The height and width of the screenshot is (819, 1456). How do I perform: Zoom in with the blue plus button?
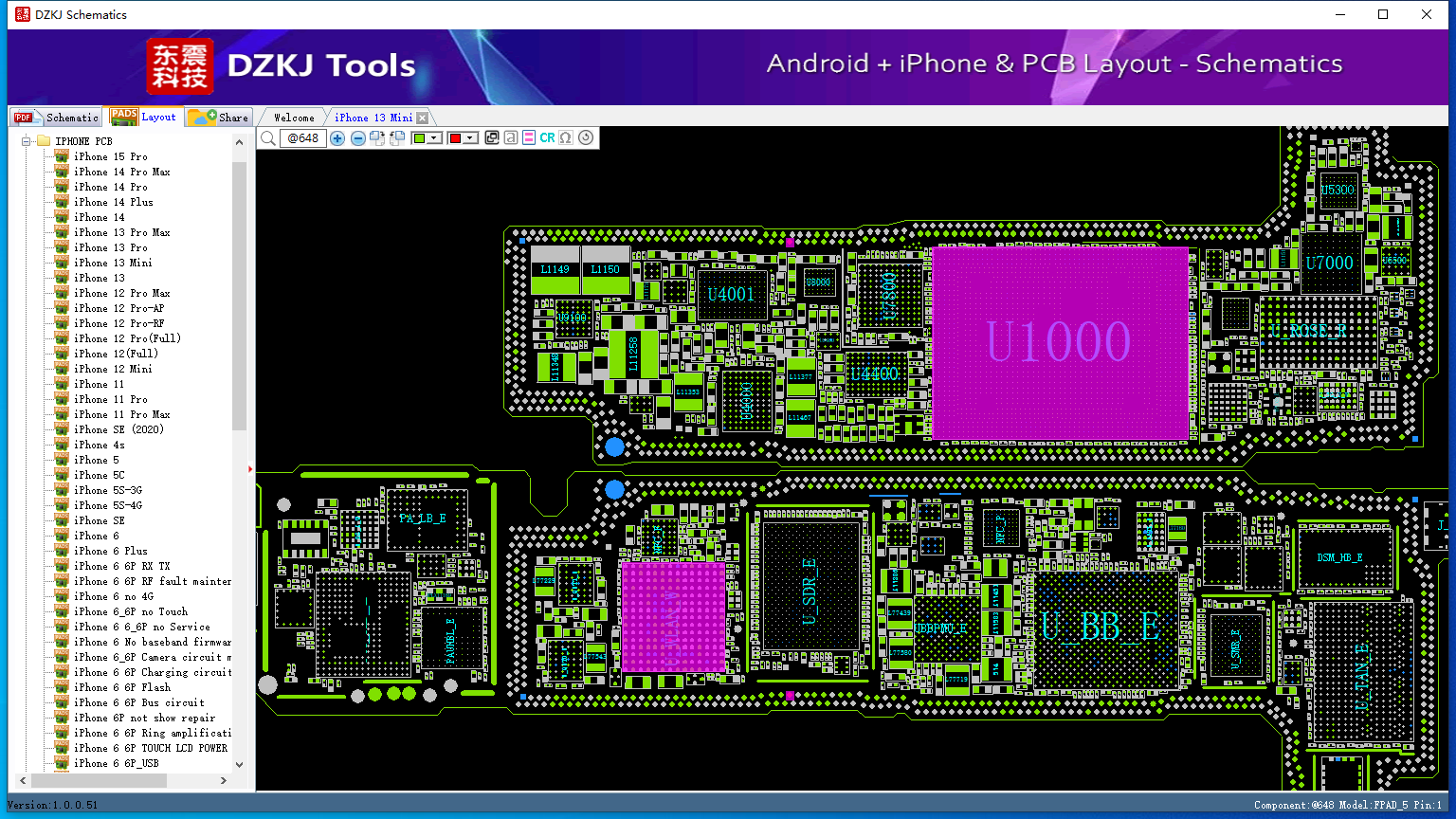click(x=337, y=138)
